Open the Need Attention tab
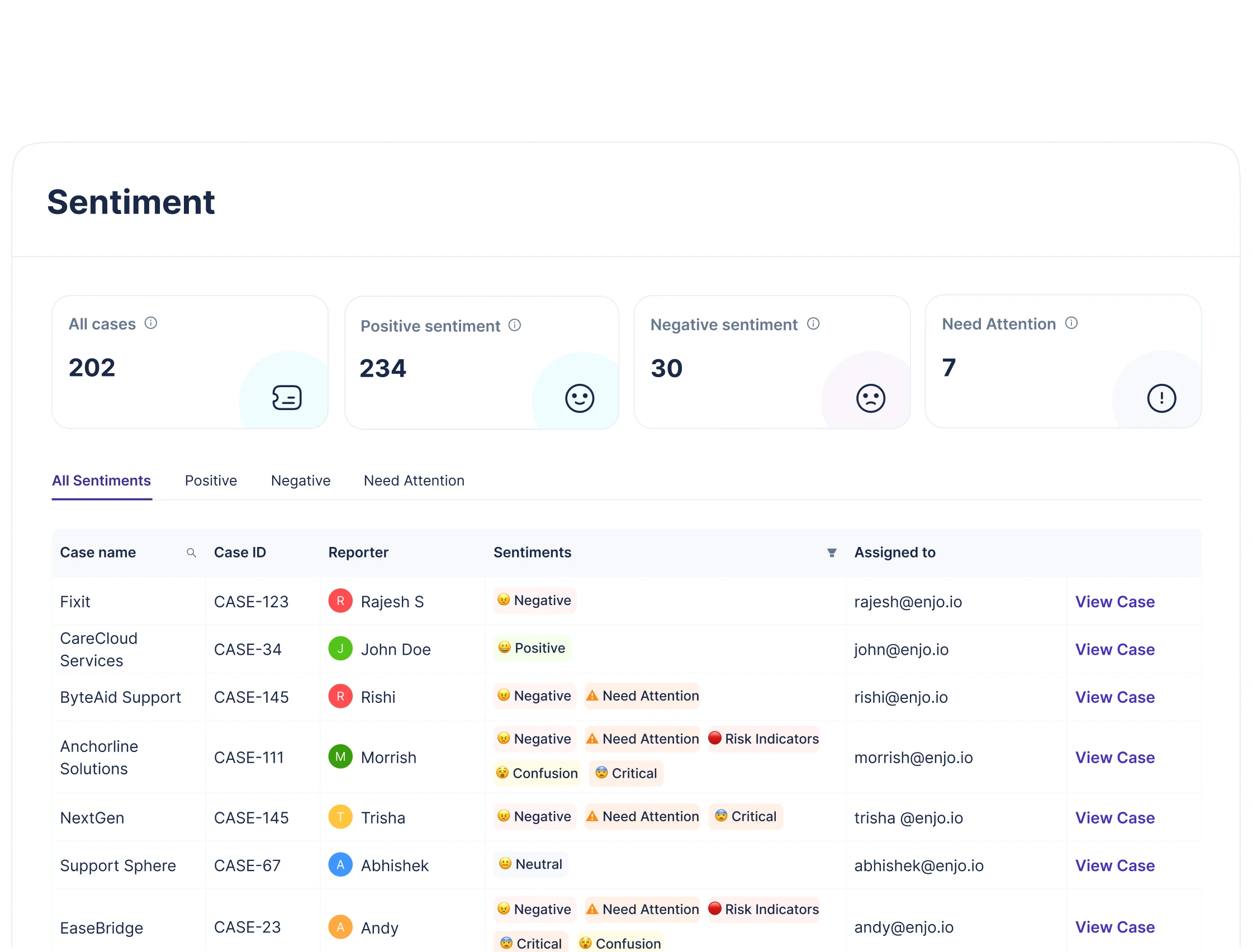 pyautogui.click(x=414, y=480)
